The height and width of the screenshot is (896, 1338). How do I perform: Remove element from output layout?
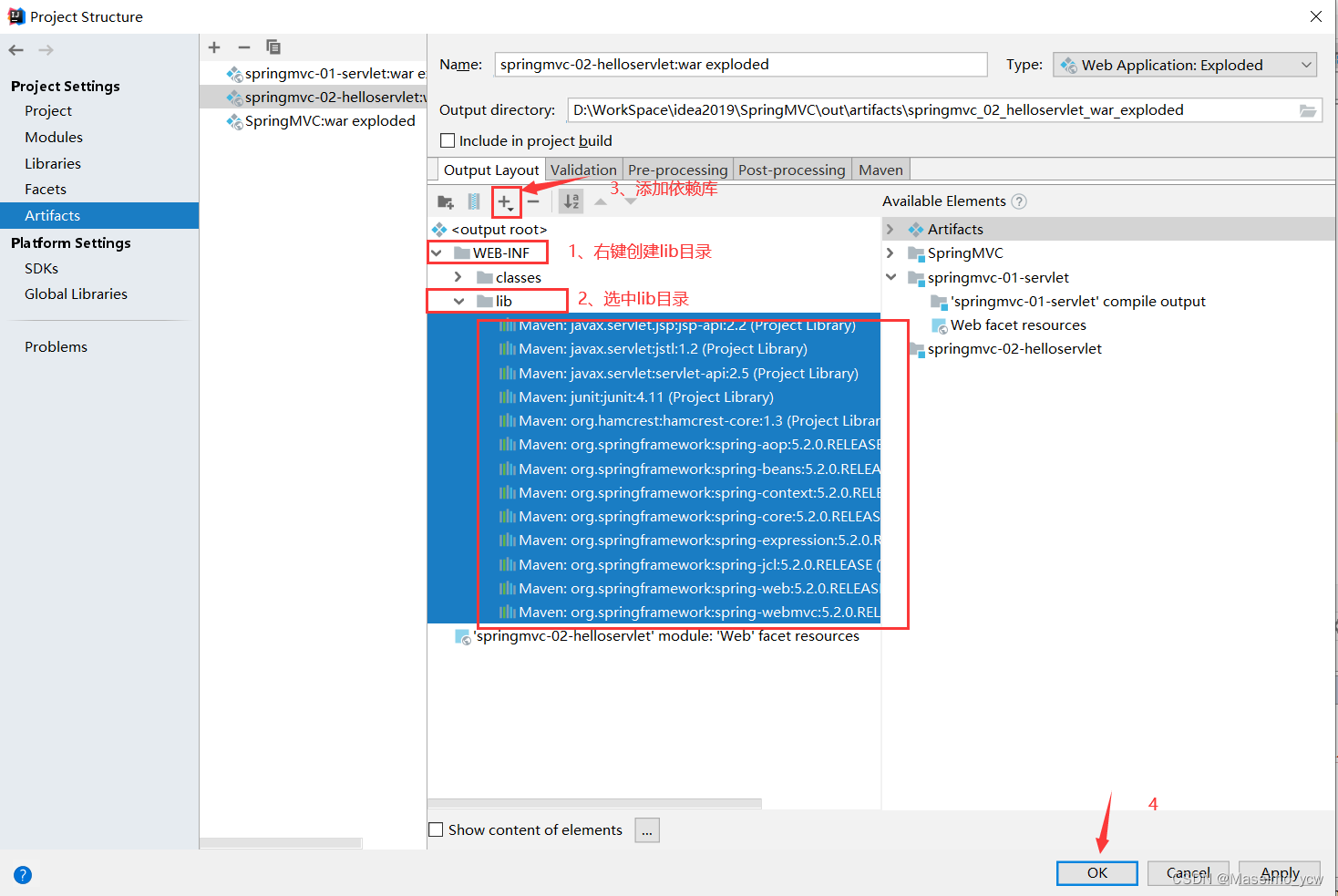tap(534, 201)
